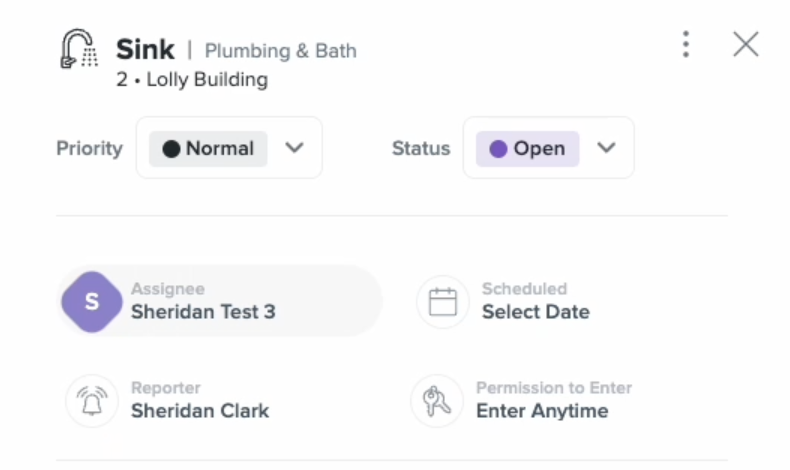Change assignee Sheridan Test 3

coord(203,312)
